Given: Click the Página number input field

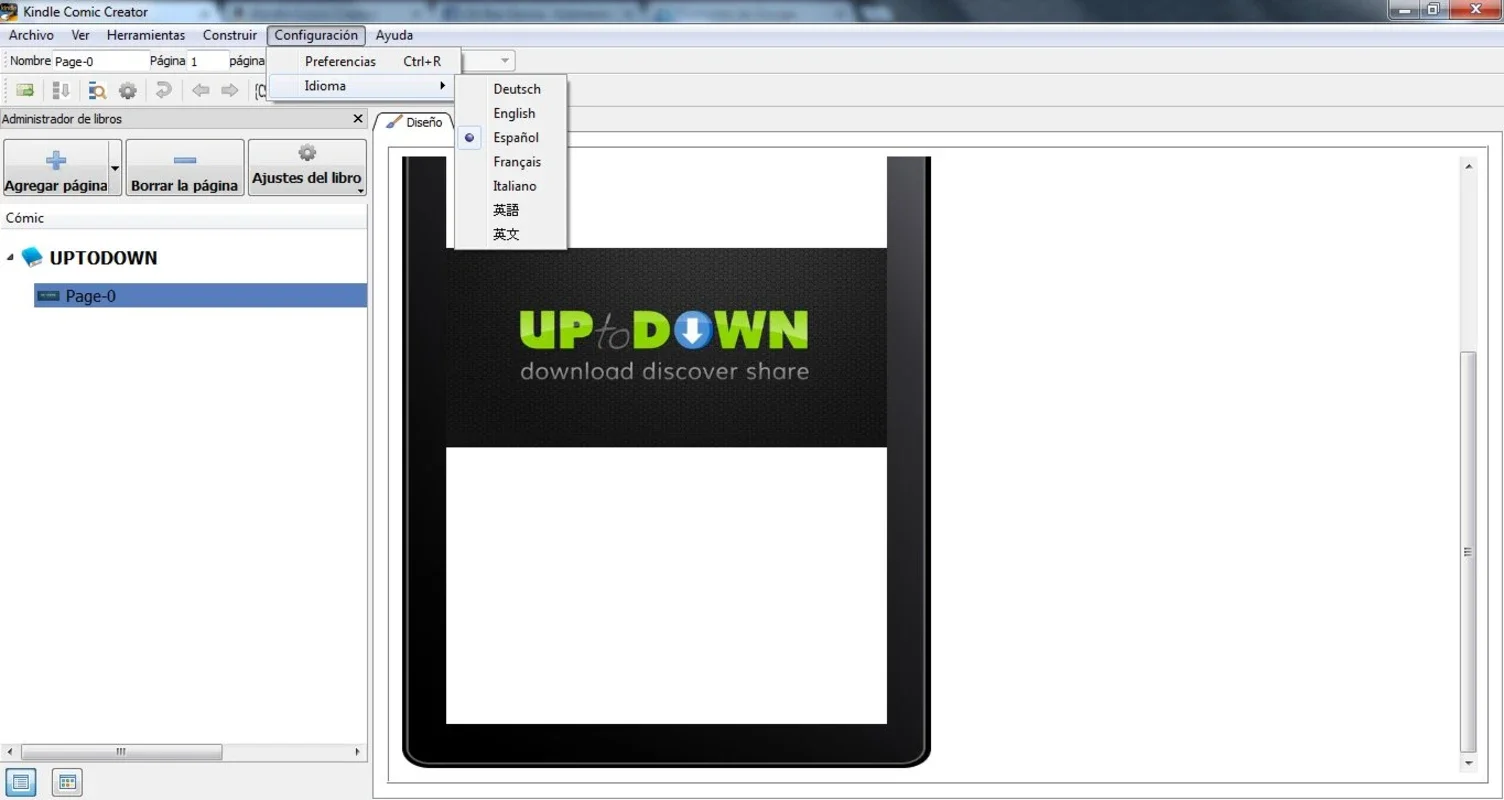Looking at the screenshot, I should [208, 61].
